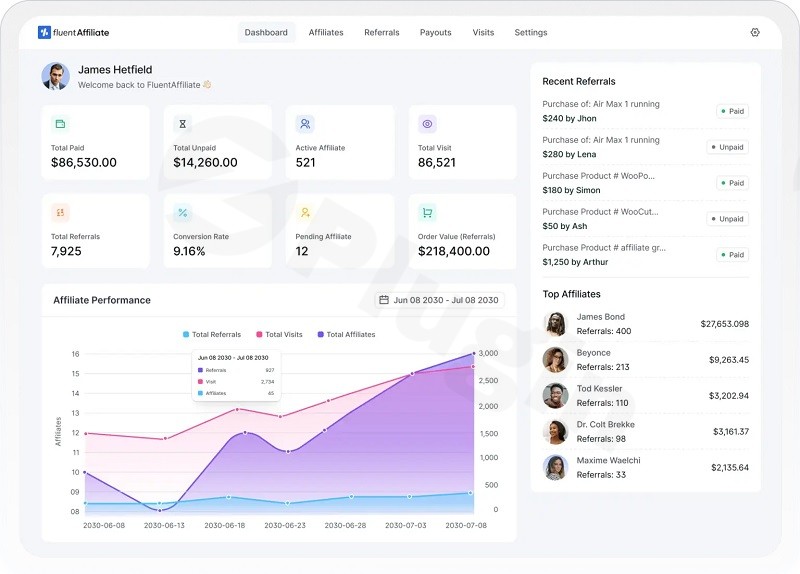
Task: Click the fluentAffiliate logo
Action: [73, 32]
